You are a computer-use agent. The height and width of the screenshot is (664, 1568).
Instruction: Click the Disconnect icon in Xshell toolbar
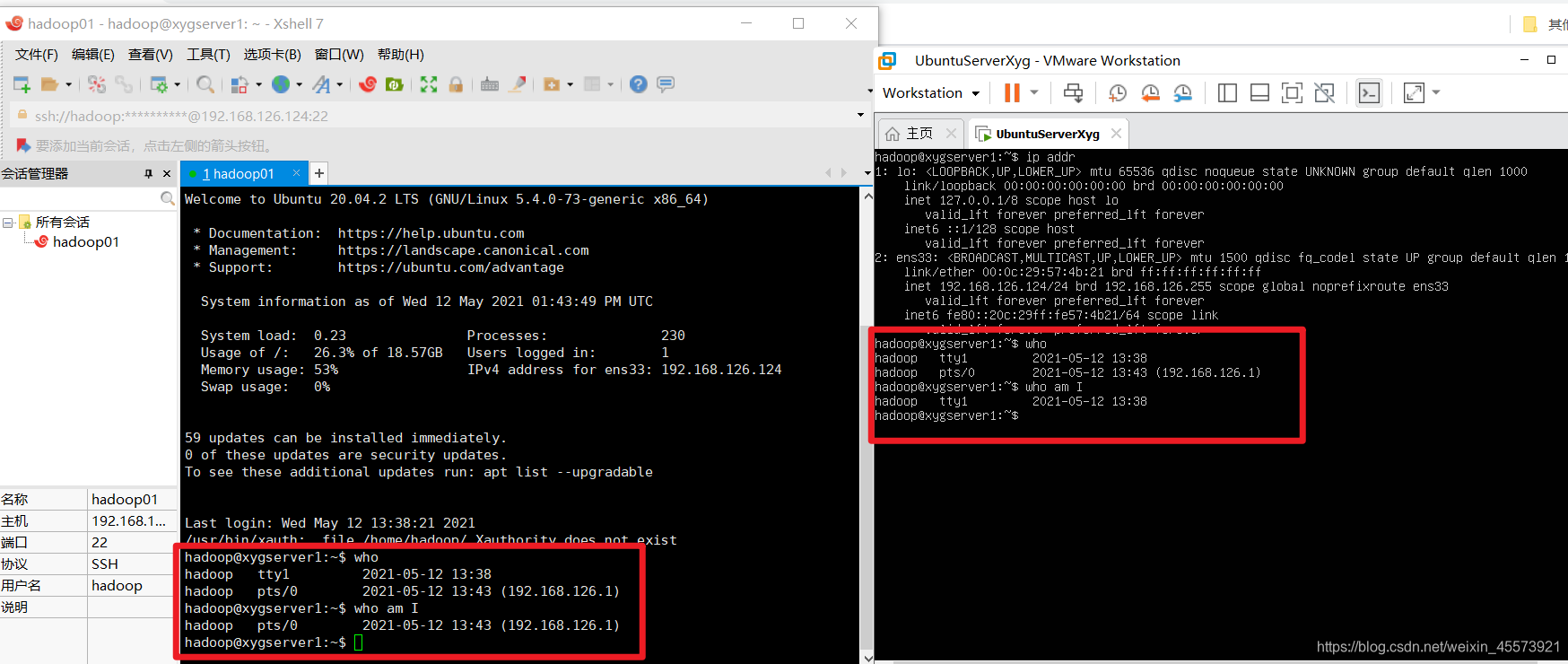[97, 84]
